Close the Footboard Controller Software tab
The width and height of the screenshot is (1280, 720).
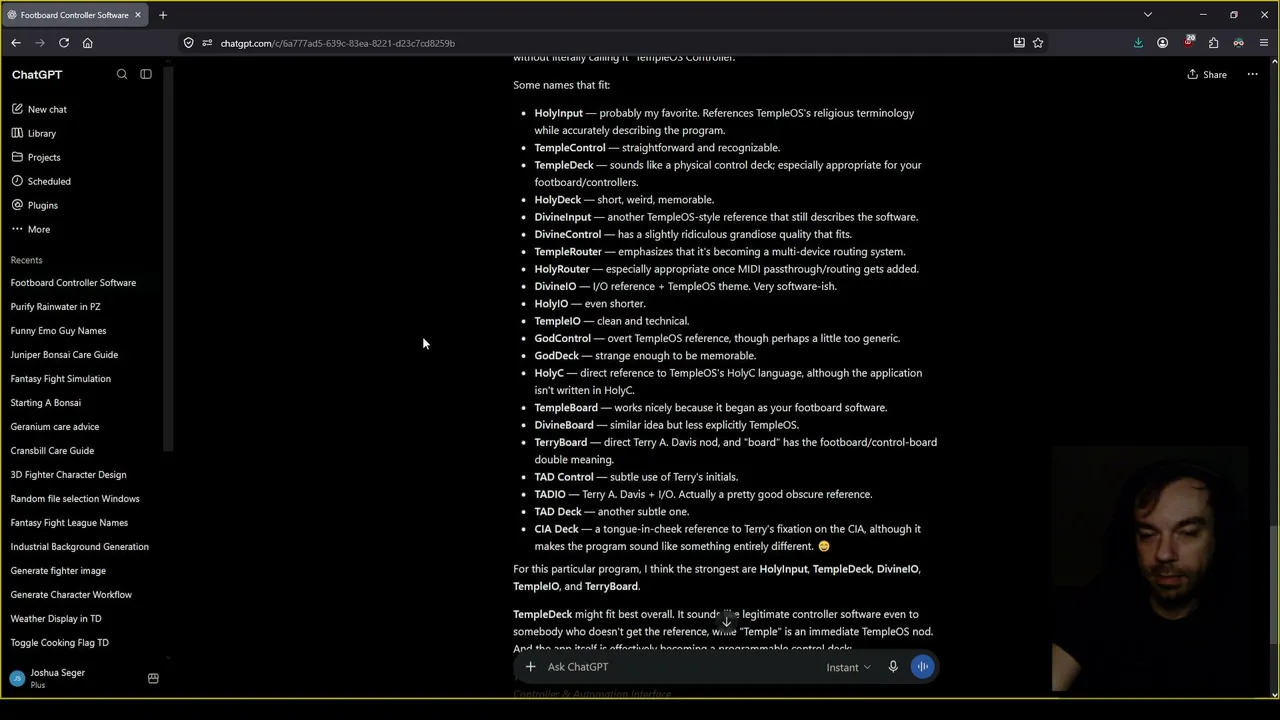click(138, 15)
